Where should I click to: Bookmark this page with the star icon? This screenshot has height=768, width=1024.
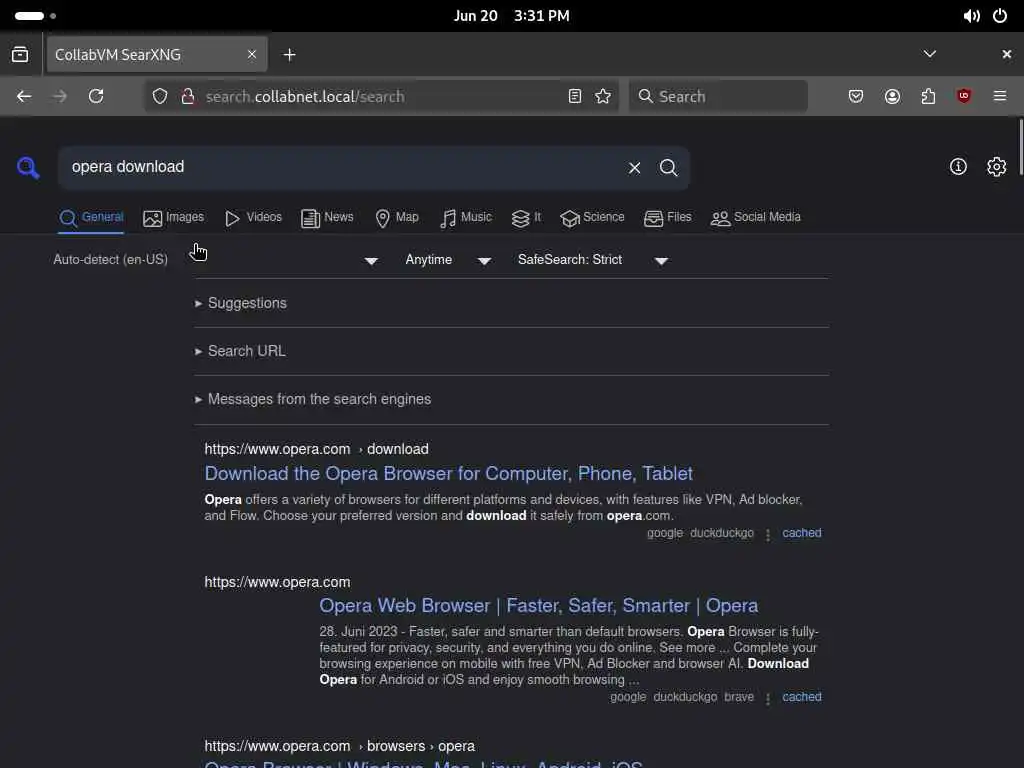603,97
